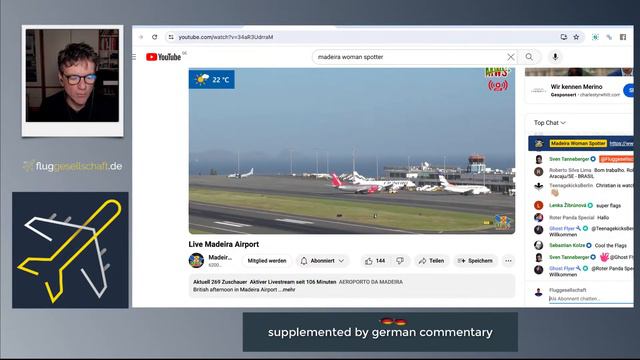Image resolution: width=640 pixels, height=360 pixels.
Task: Click the live airport video player
Action: (352, 151)
